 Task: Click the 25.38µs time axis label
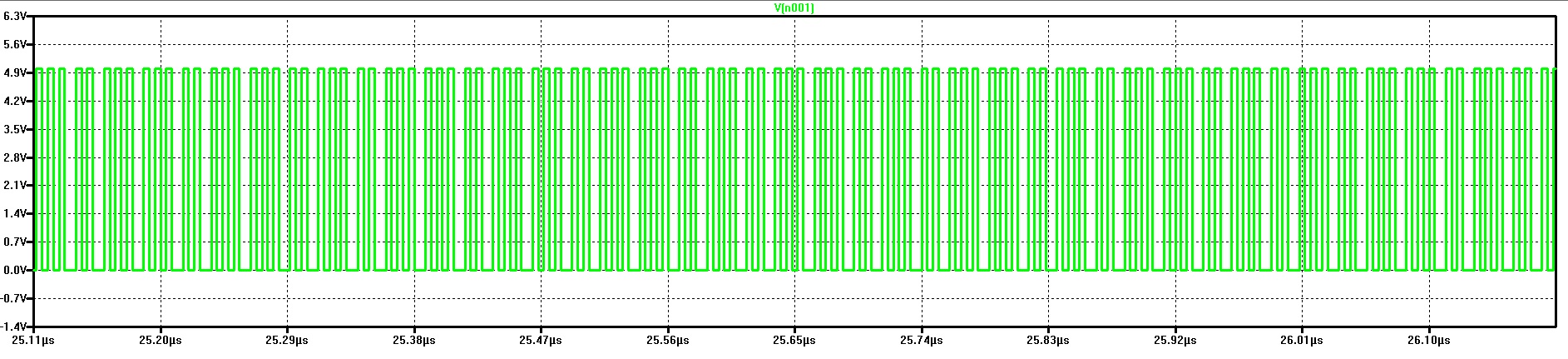[x=414, y=340]
